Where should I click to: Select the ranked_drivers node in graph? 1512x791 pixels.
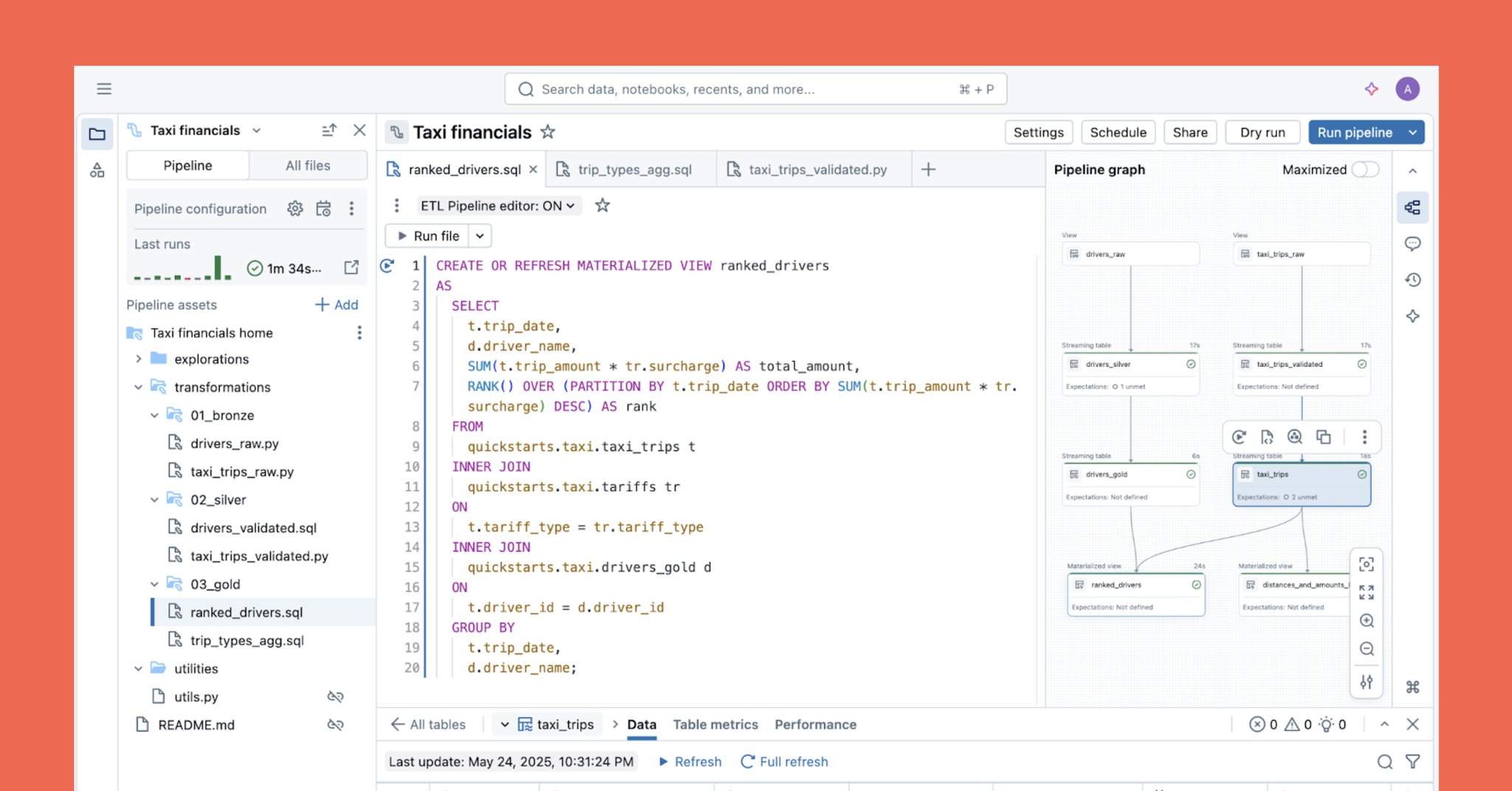point(1135,595)
